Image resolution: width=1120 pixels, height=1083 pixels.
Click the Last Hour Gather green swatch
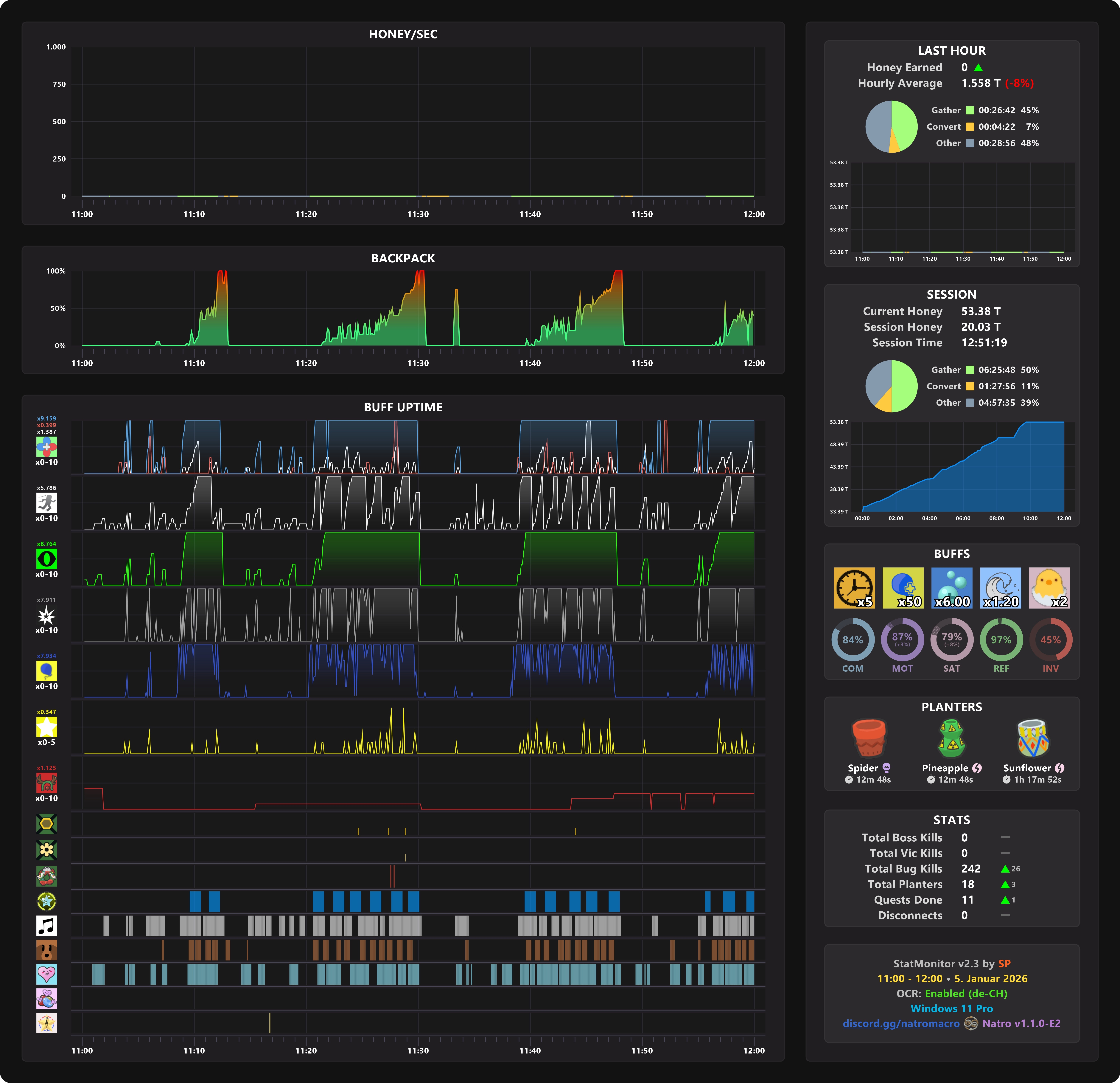pos(970,110)
